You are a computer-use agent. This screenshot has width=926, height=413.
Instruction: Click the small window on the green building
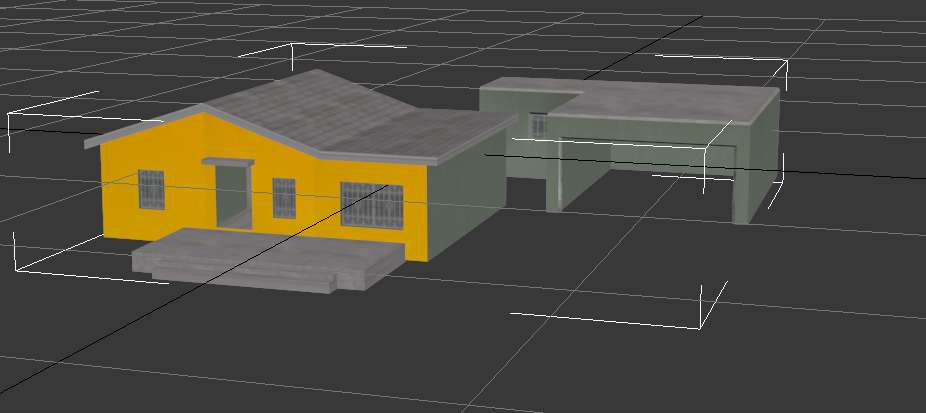(x=539, y=126)
